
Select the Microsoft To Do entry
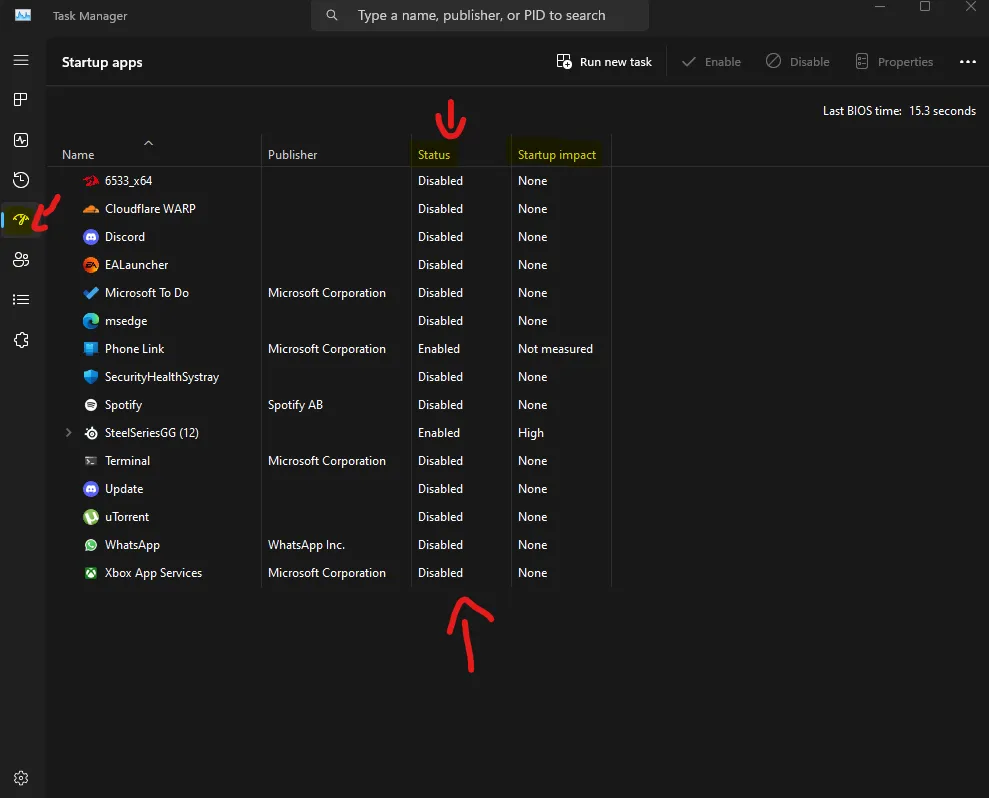pos(146,293)
